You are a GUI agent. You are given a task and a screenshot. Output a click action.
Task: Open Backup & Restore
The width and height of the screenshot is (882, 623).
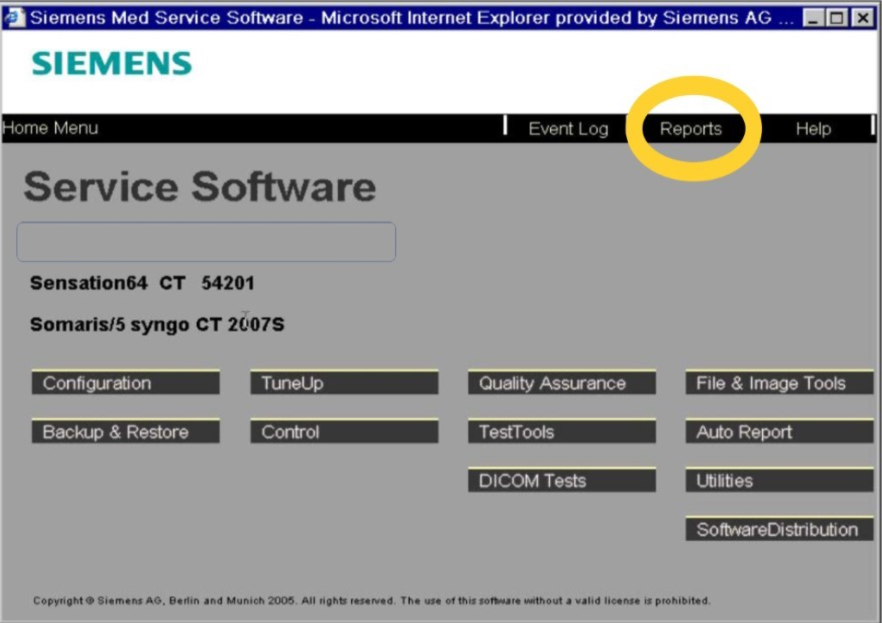click(x=125, y=431)
